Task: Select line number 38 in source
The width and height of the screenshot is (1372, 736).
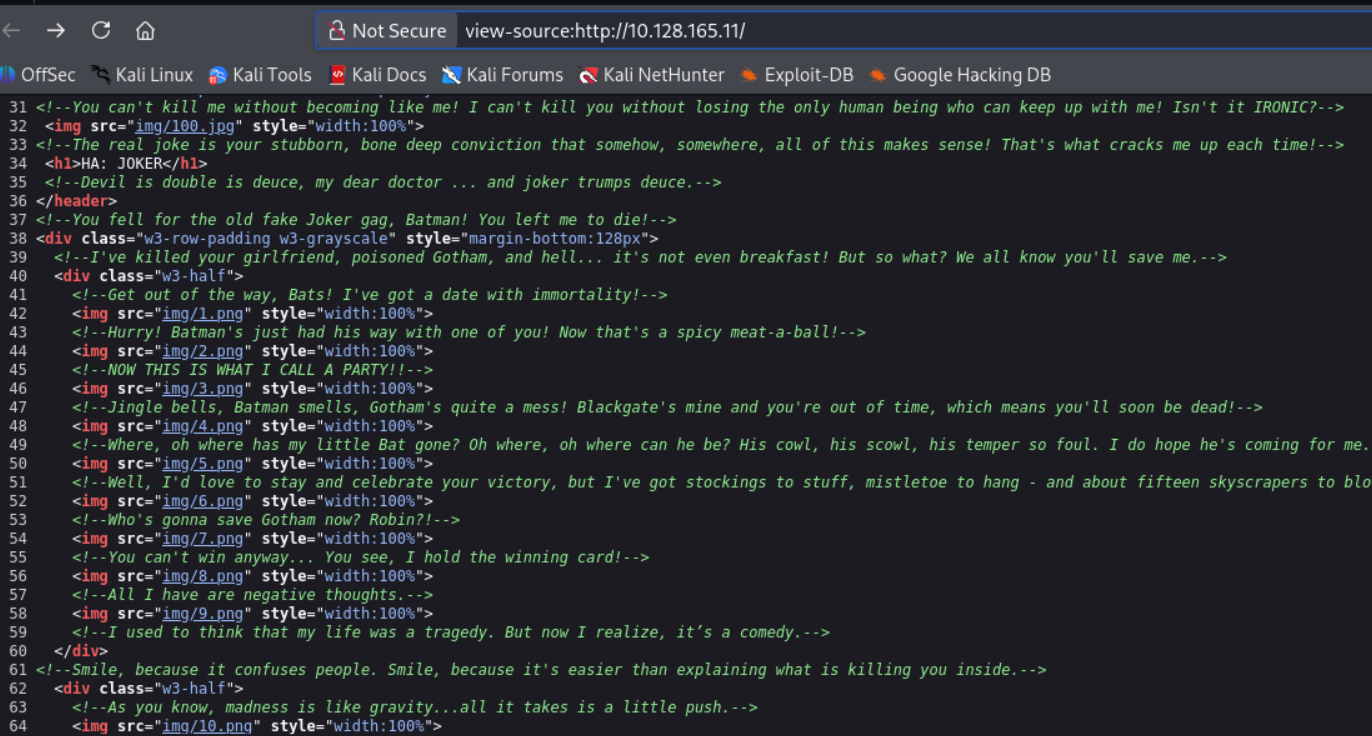Action: tap(17, 238)
